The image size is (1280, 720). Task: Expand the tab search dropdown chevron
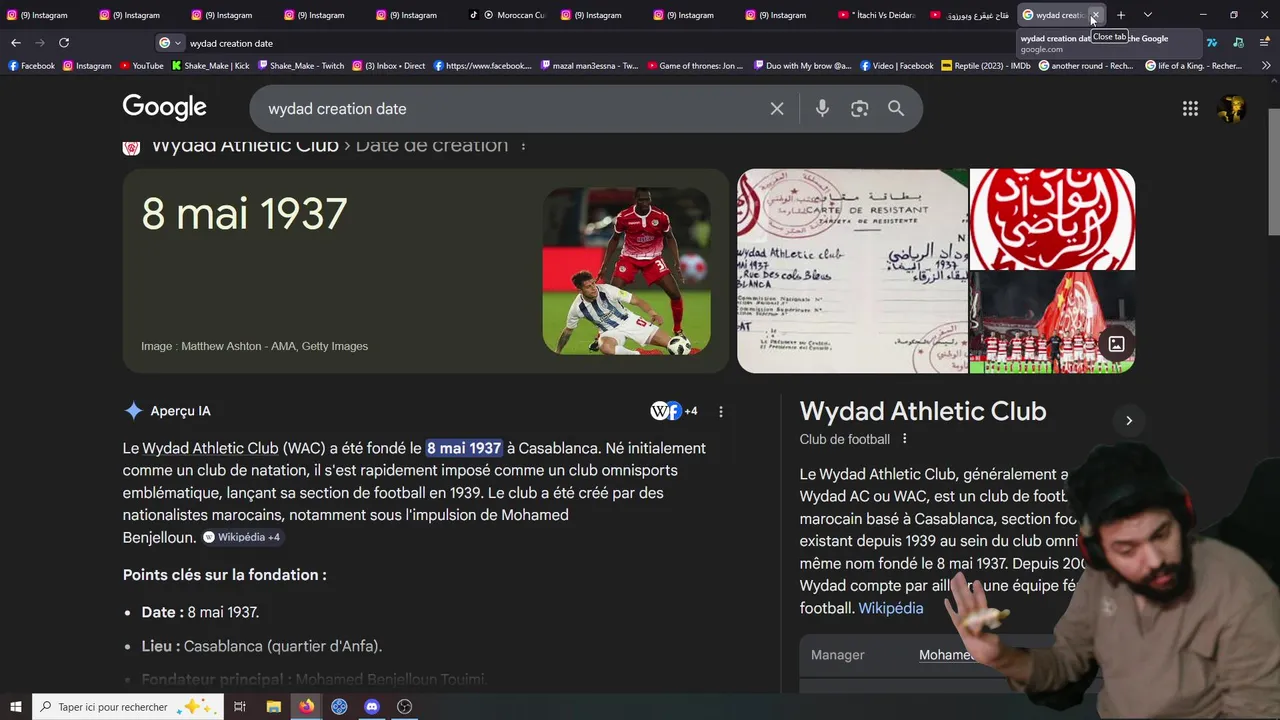click(x=1147, y=15)
